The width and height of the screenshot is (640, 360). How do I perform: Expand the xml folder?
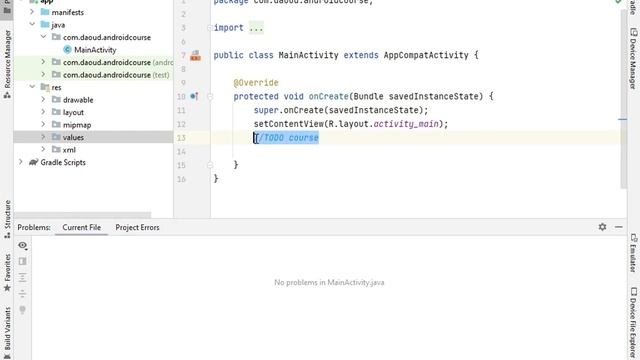[43, 149]
